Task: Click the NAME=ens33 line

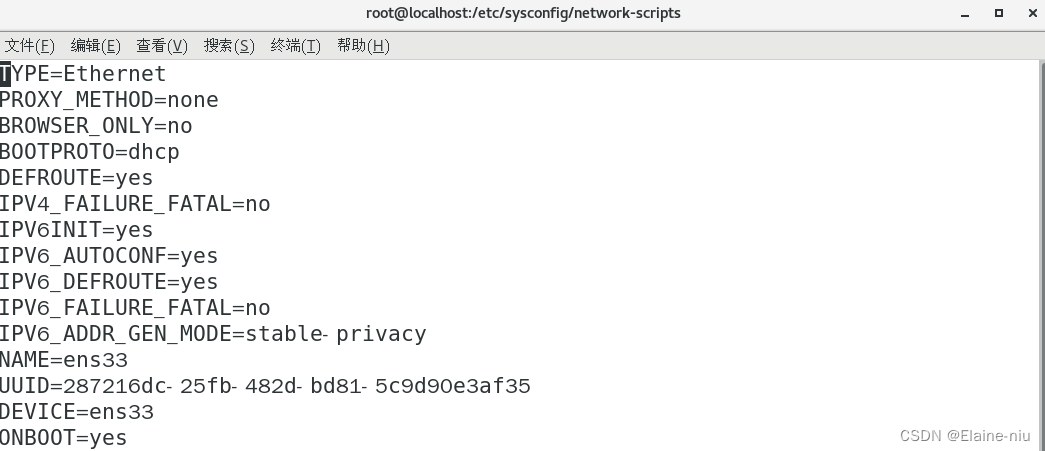Action: point(64,360)
